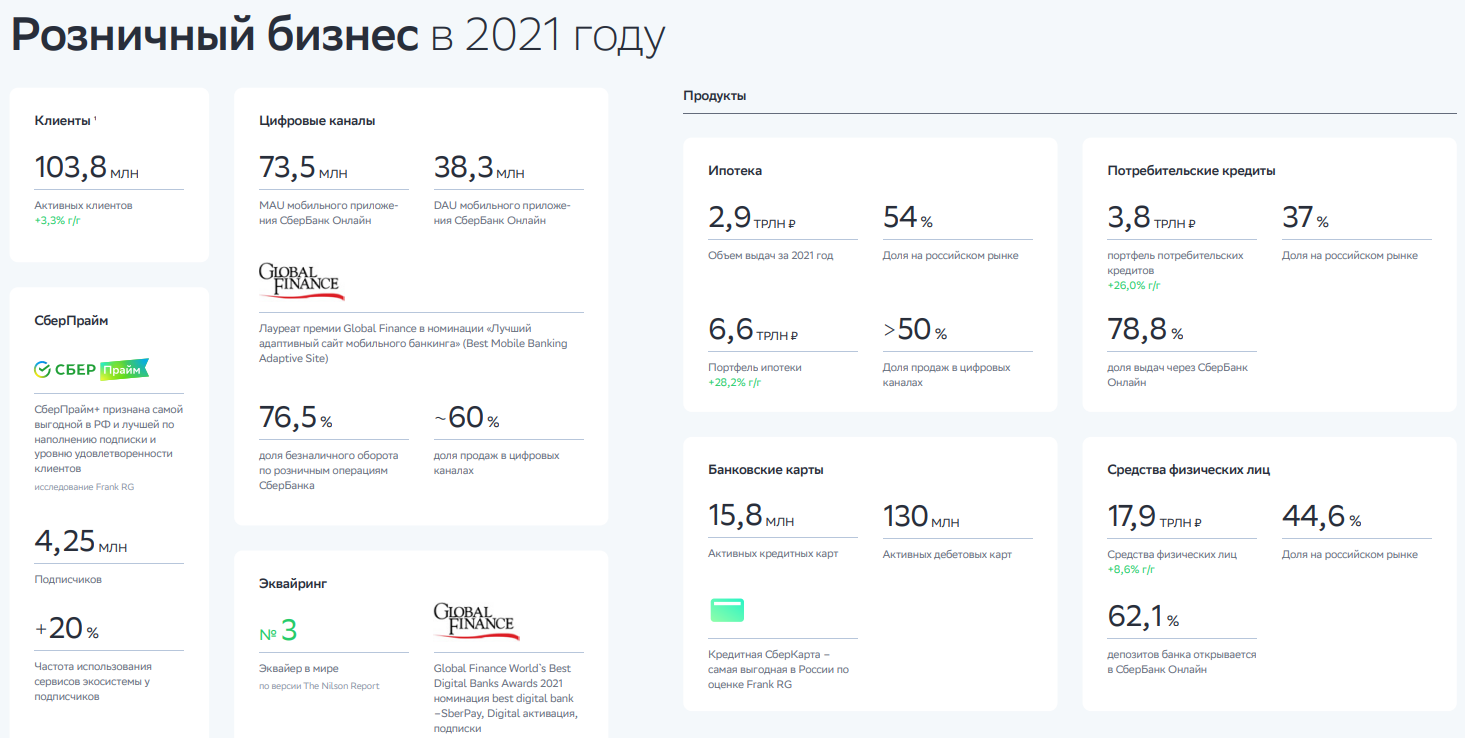Select the heading "Розничный бизнес в 2021 году"

point(338,36)
